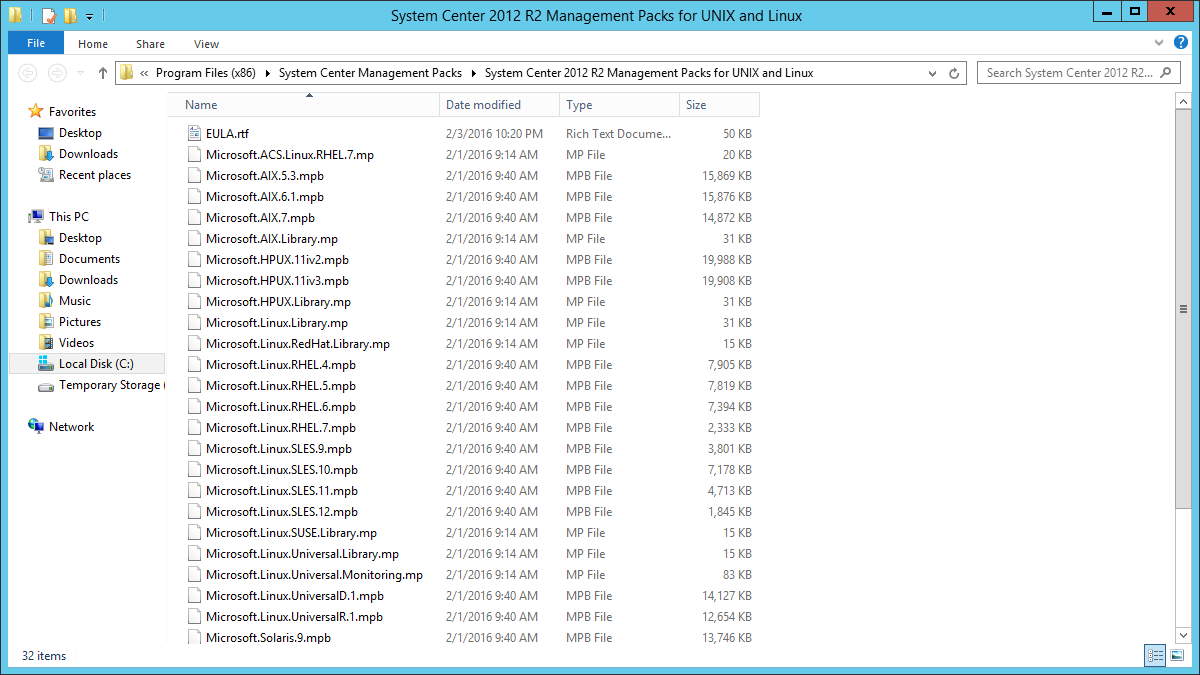Open the address bar previous locations dropdown
The width and height of the screenshot is (1200, 675).
[933, 73]
